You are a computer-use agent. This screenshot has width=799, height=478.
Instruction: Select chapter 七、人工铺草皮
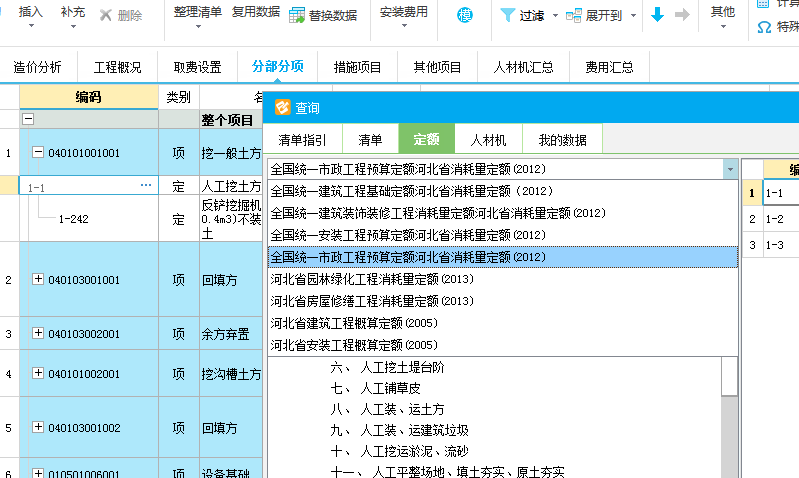point(376,388)
